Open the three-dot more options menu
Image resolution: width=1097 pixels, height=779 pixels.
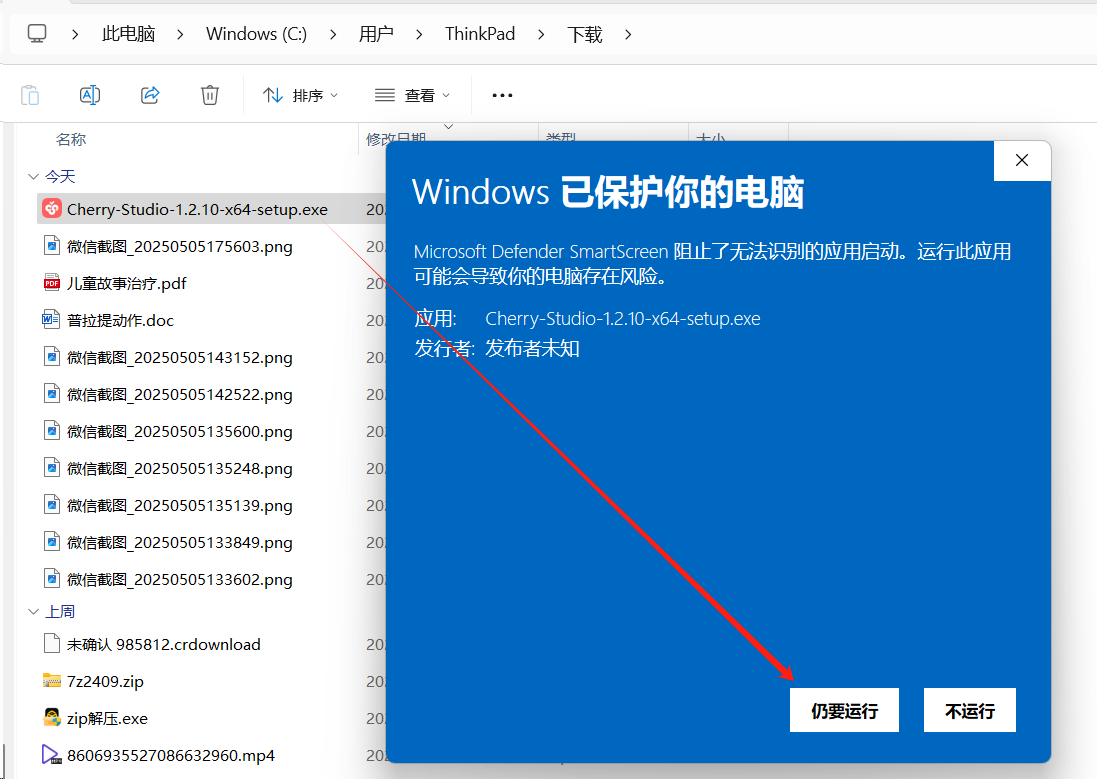coord(502,95)
